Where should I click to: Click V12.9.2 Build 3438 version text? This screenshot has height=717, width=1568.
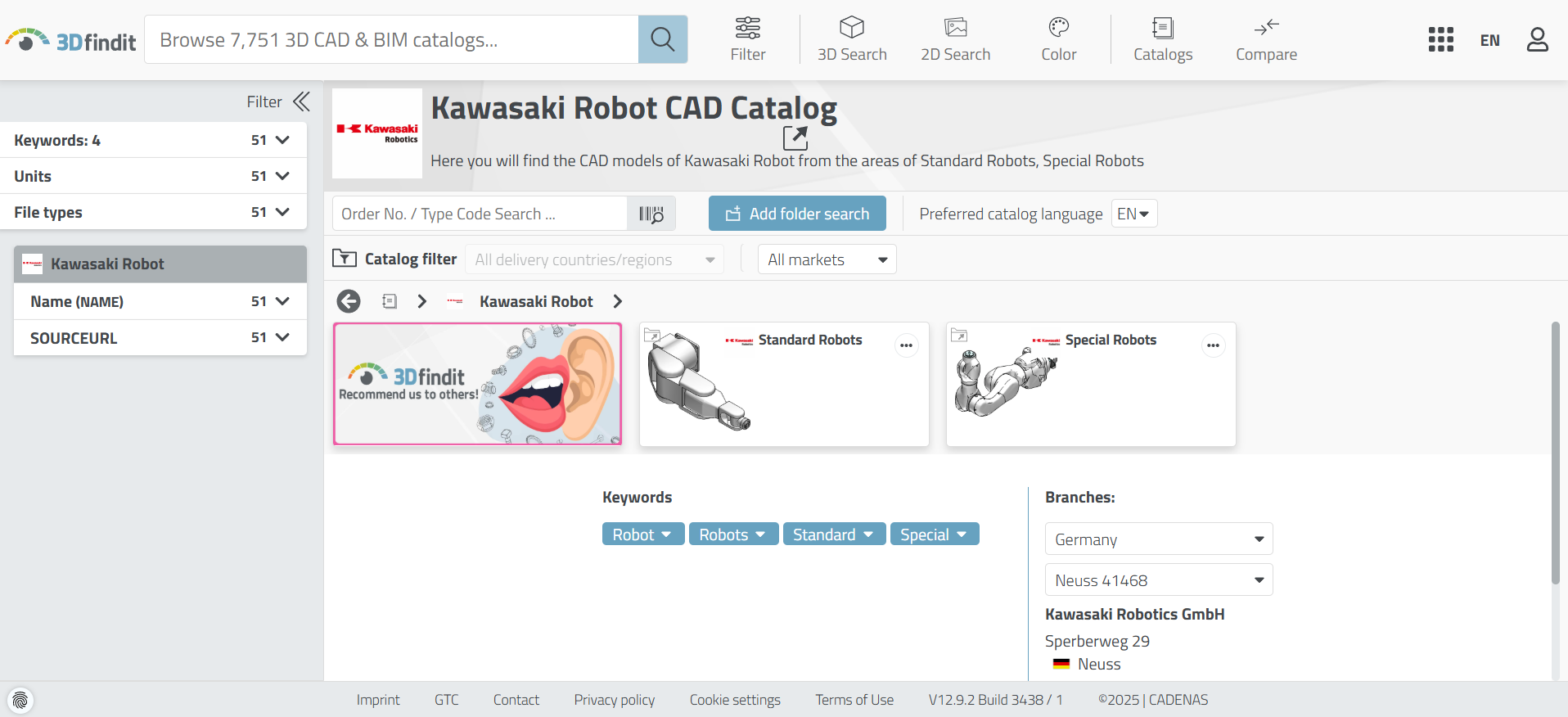995,700
